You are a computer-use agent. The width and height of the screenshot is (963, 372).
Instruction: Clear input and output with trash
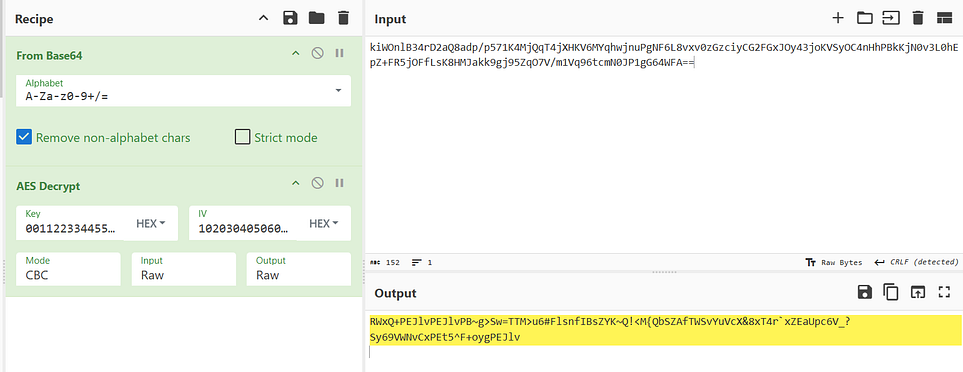918,18
